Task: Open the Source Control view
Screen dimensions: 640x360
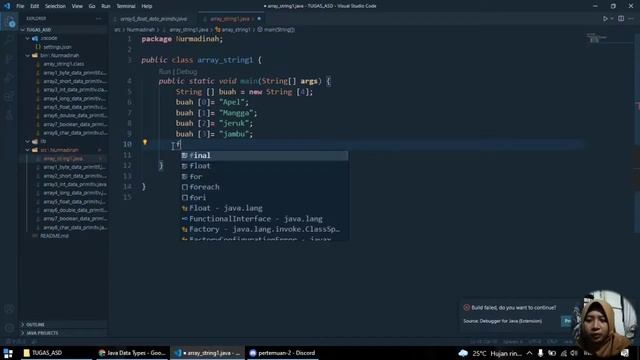Action: point(9,59)
